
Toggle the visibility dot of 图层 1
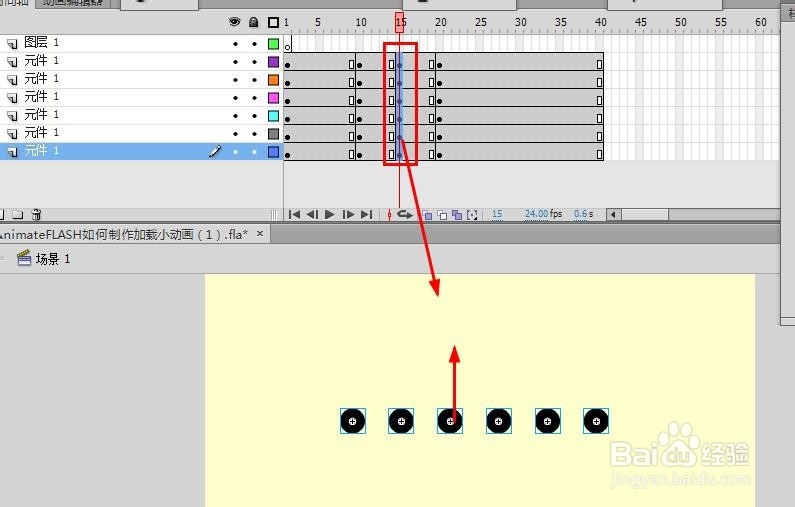click(235, 44)
